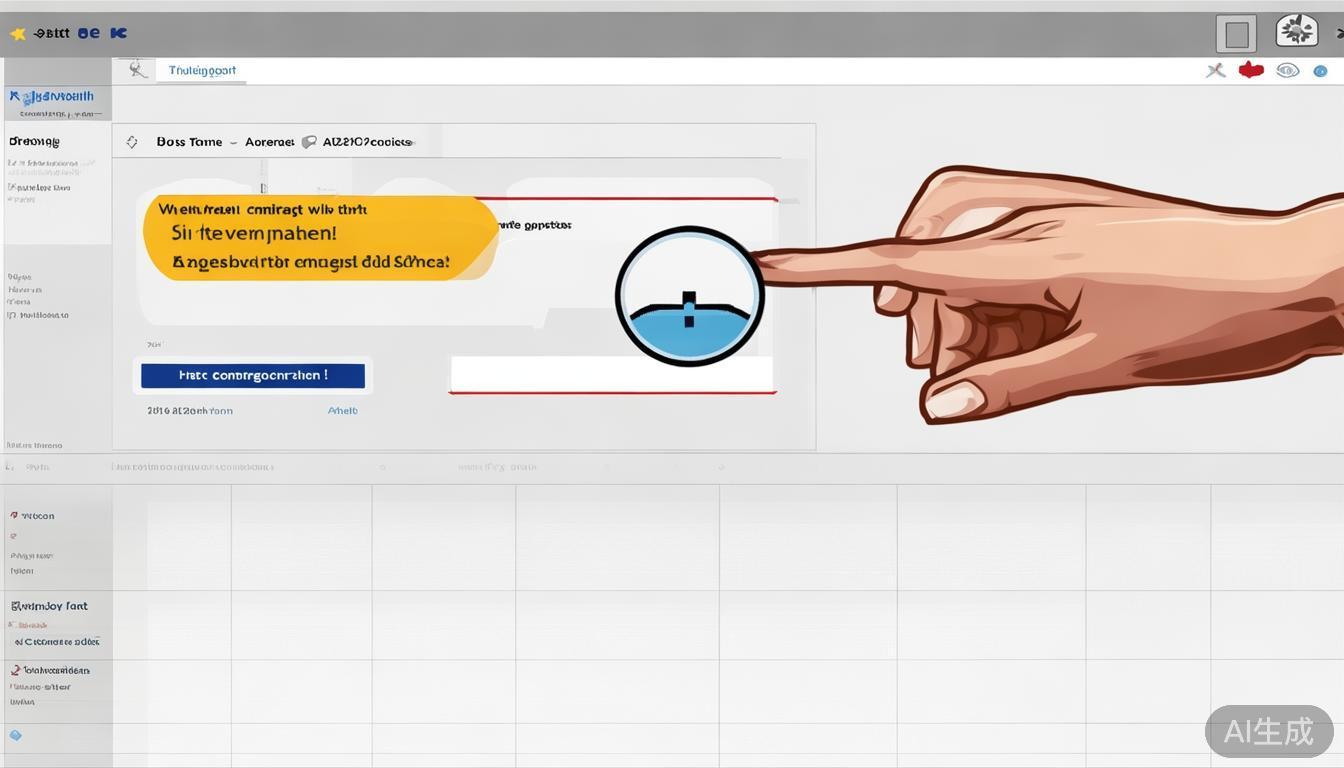The width and height of the screenshot is (1344, 768).
Task: Click the speech bubble icon beside Aoreraet
Action: tap(309, 142)
